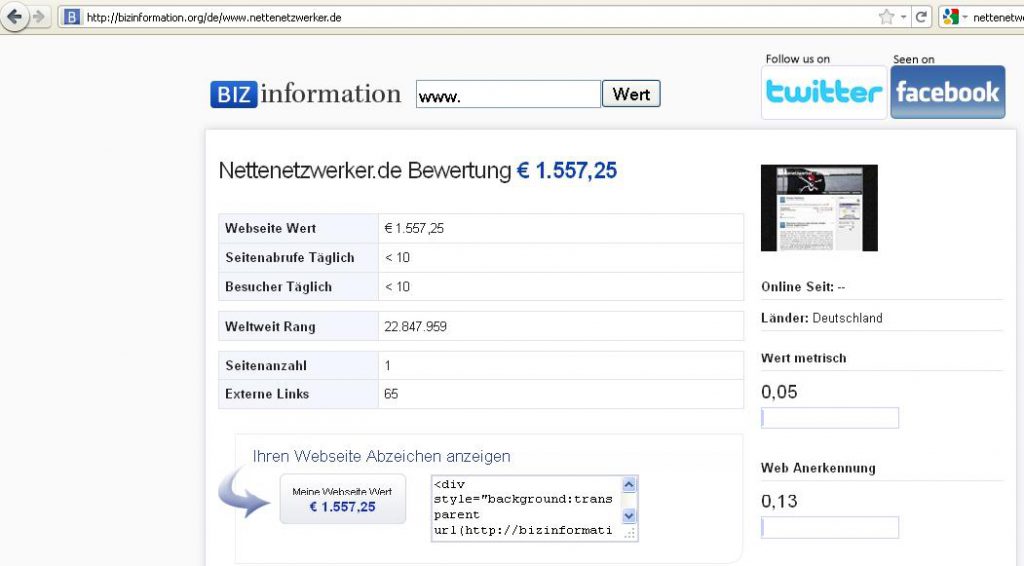Bookmark page with the star icon
Viewport: 1024px width, 566px height.
pyautogui.click(x=885, y=17)
